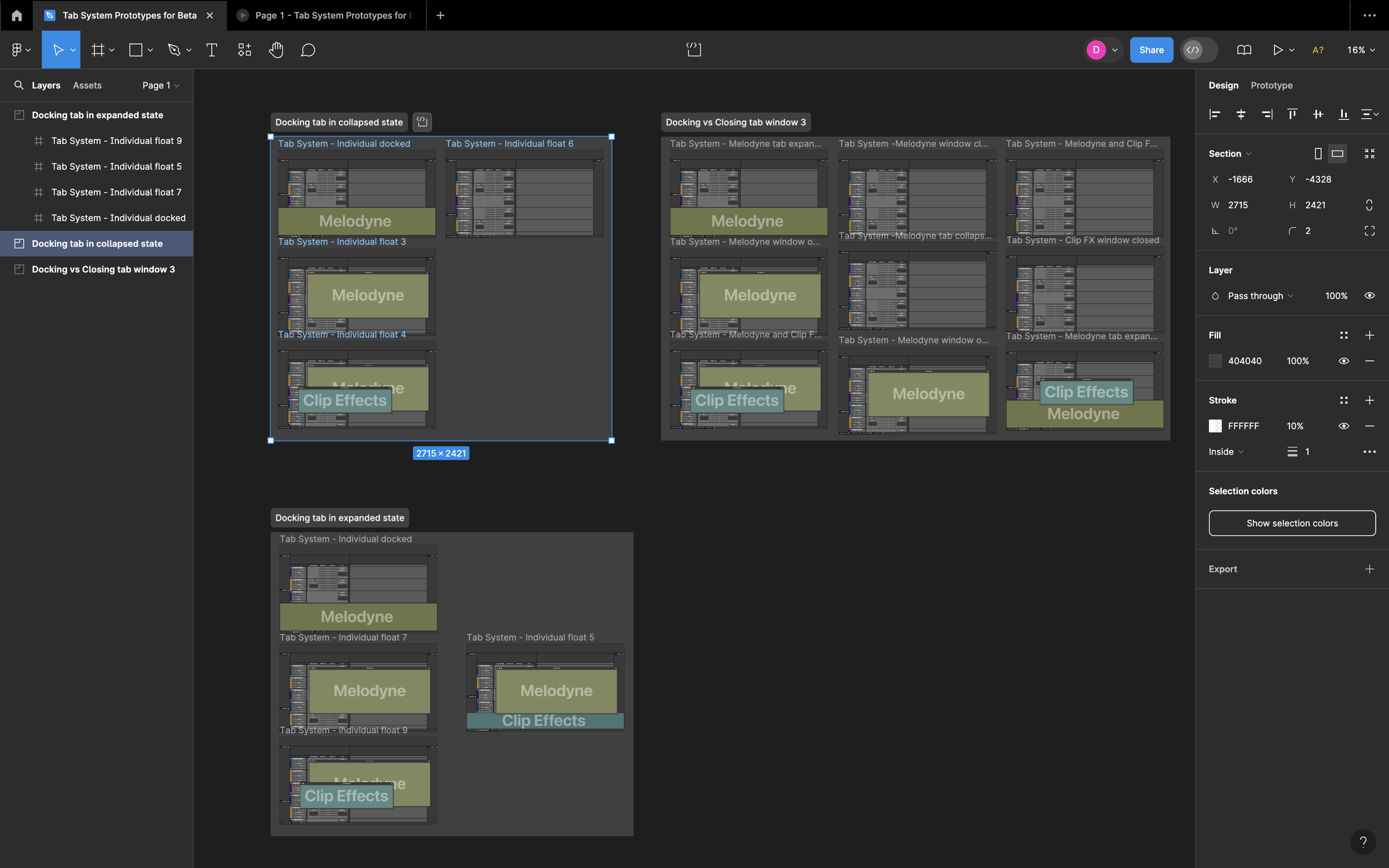Select the Move tool arrow
Image resolution: width=1389 pixels, height=868 pixels.
tap(57, 50)
